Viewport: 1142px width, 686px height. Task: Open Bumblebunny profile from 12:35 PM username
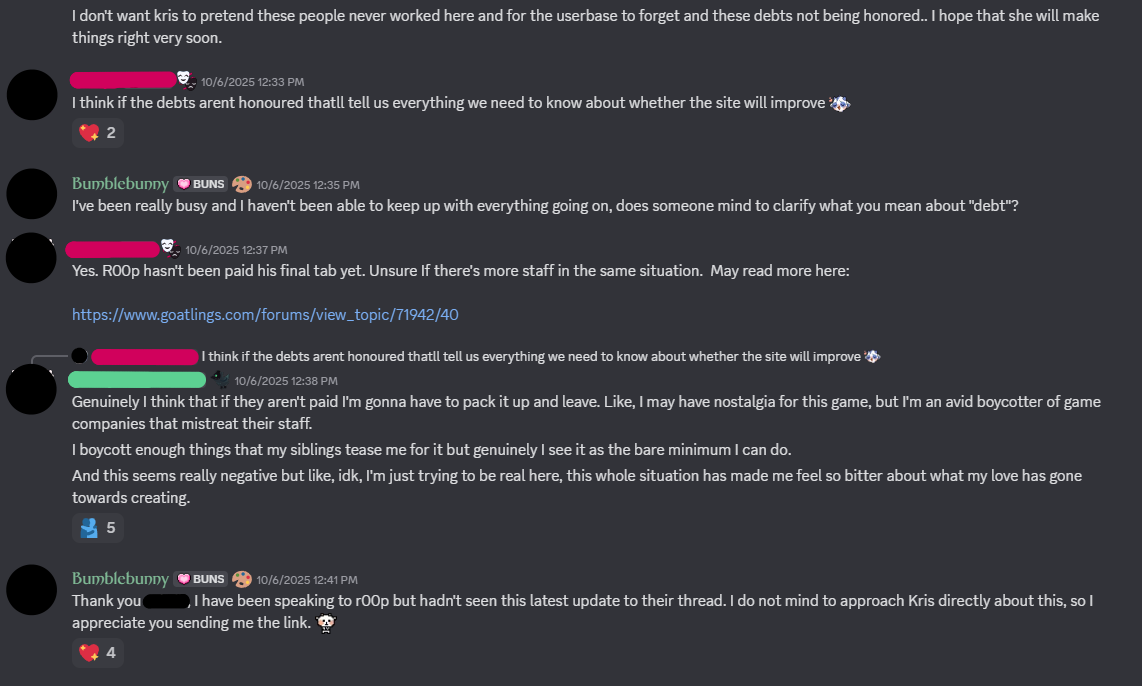120,184
